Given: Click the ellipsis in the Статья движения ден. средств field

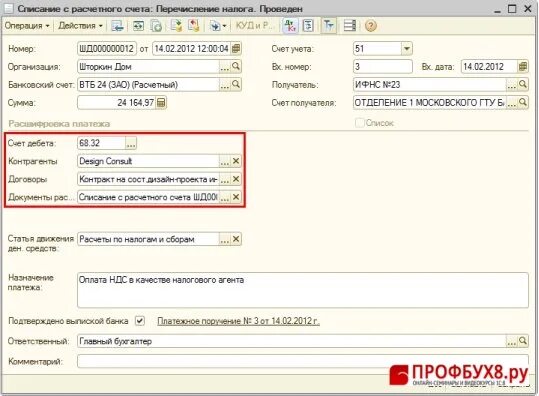Looking at the screenshot, I should (x=224, y=239).
